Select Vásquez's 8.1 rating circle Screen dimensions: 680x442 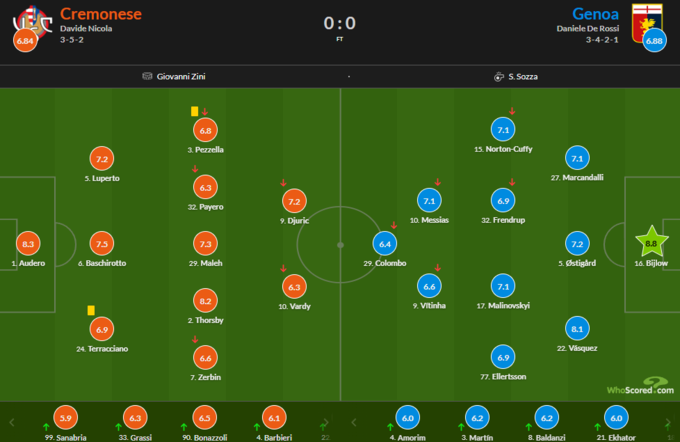pyautogui.click(x=576, y=328)
